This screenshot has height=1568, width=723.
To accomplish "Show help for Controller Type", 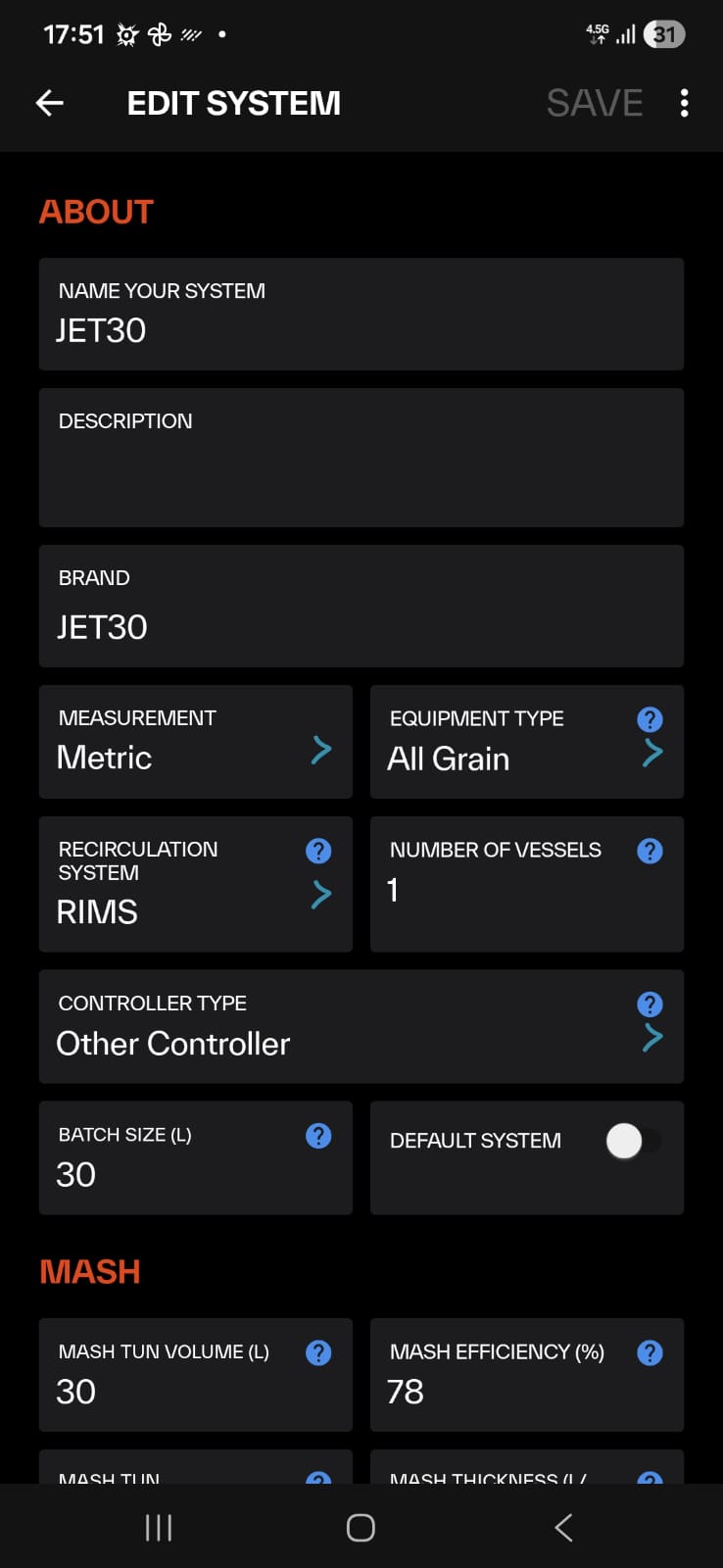I will [650, 1004].
